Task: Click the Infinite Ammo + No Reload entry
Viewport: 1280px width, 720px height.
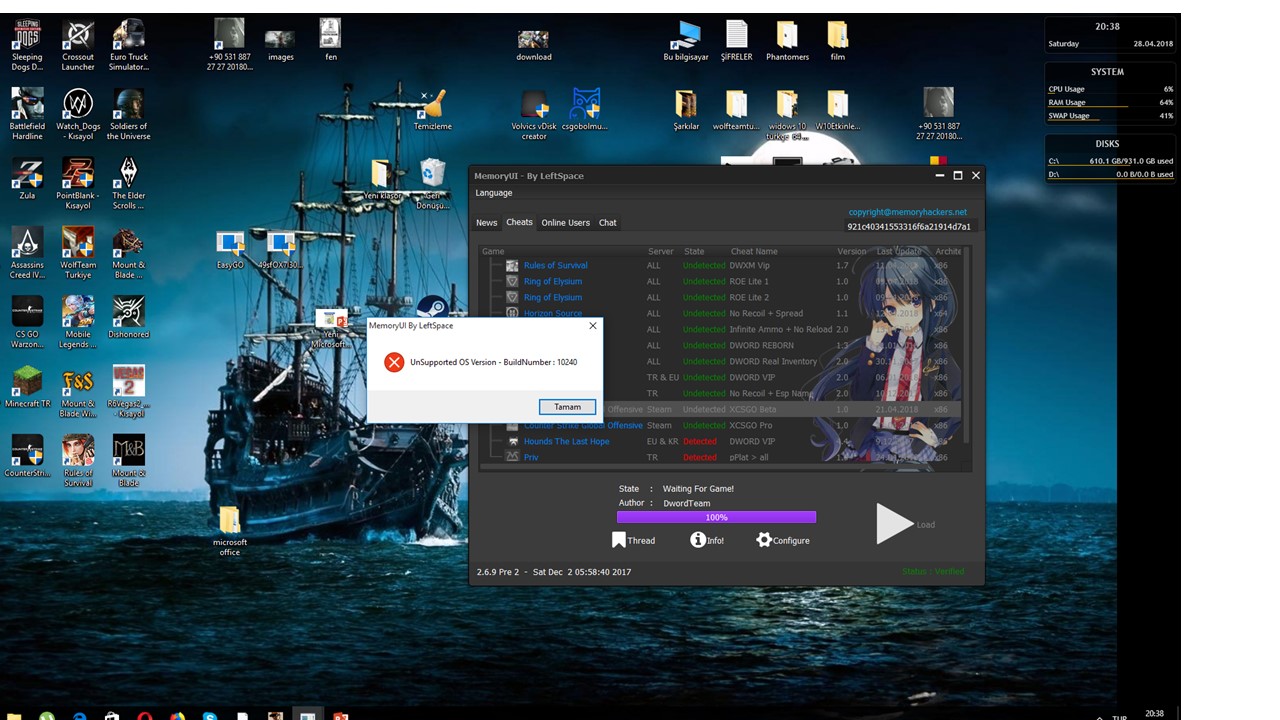Action: tap(781, 330)
